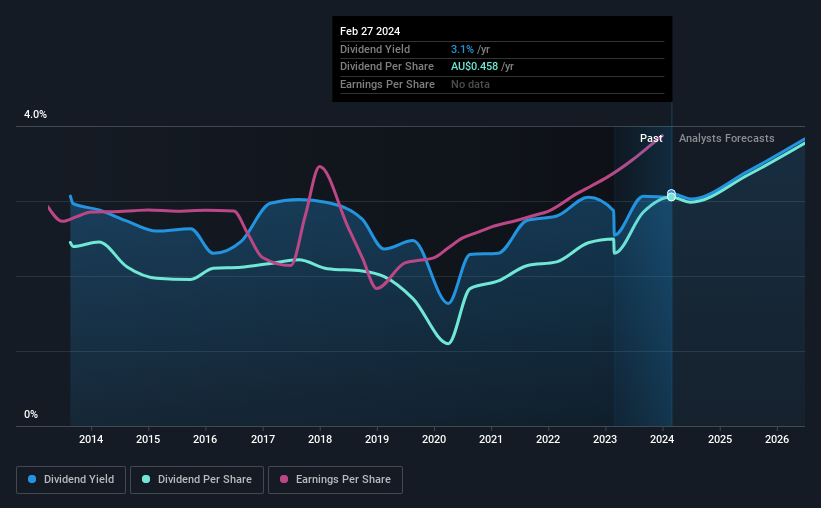The width and height of the screenshot is (821, 508).
Task: Click the 2016 x-axis label
Action: point(205,439)
